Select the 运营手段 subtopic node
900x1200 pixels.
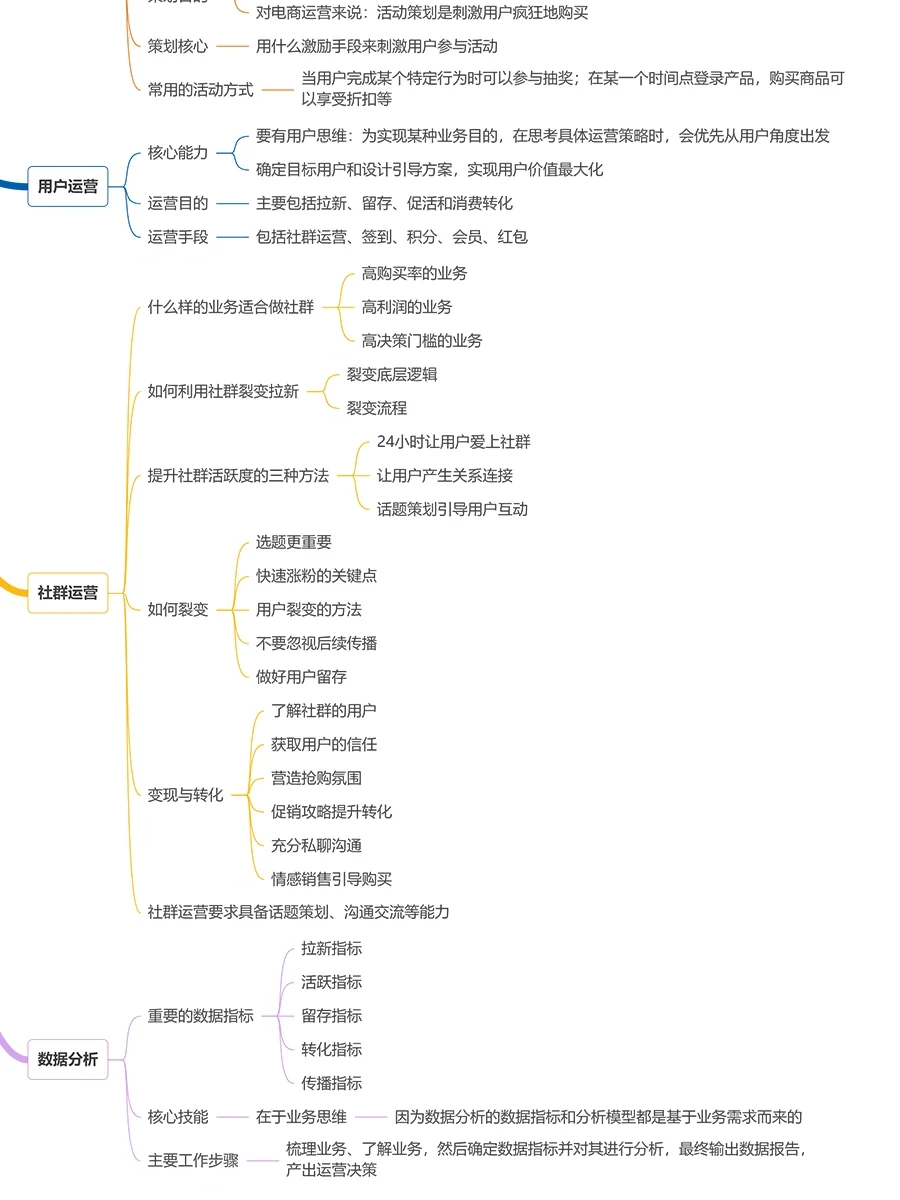tap(178, 237)
